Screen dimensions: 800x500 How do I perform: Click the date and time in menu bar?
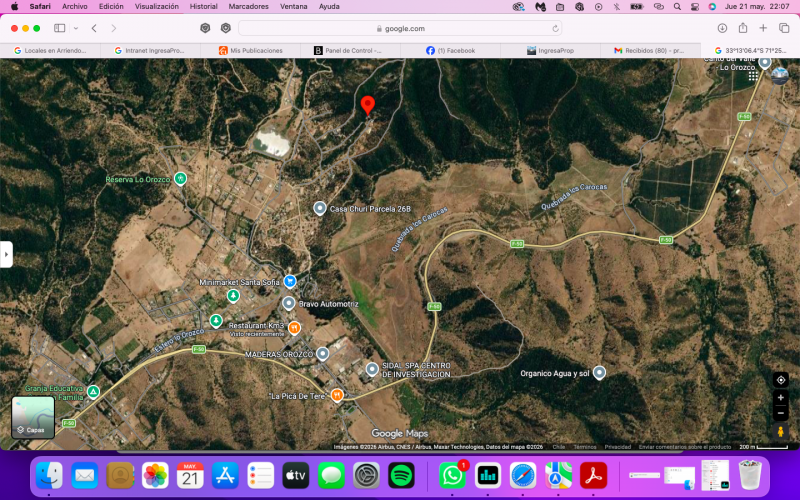(x=757, y=7)
